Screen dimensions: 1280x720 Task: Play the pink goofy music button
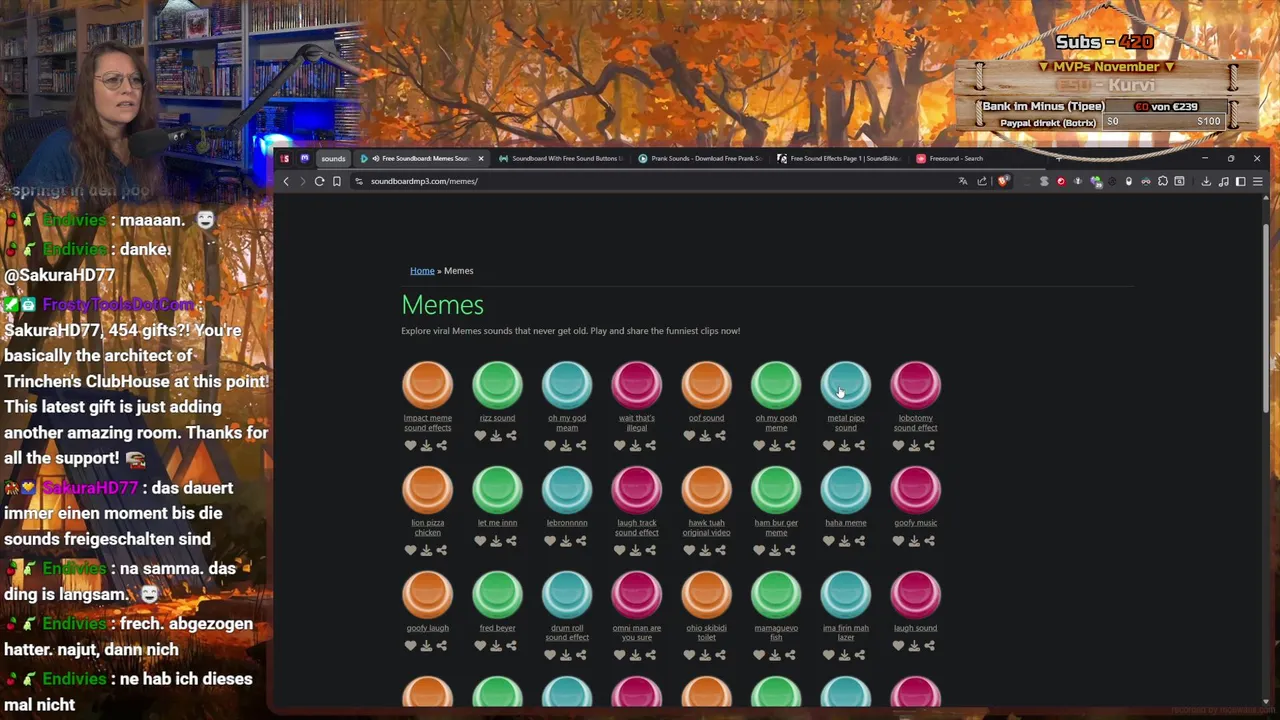tap(915, 490)
